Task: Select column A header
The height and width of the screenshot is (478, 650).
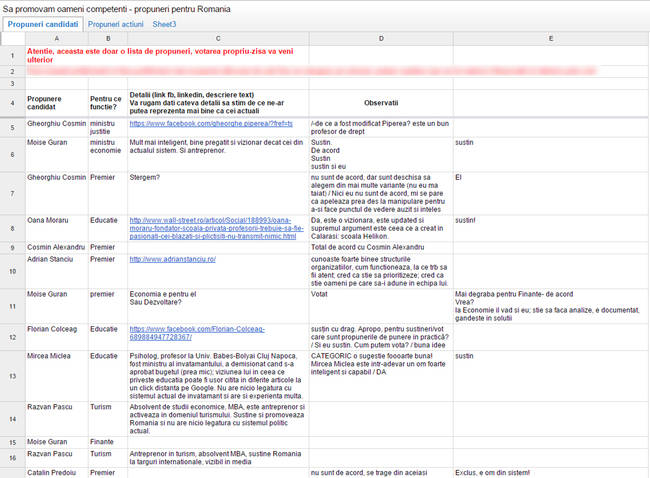Action: [x=57, y=39]
